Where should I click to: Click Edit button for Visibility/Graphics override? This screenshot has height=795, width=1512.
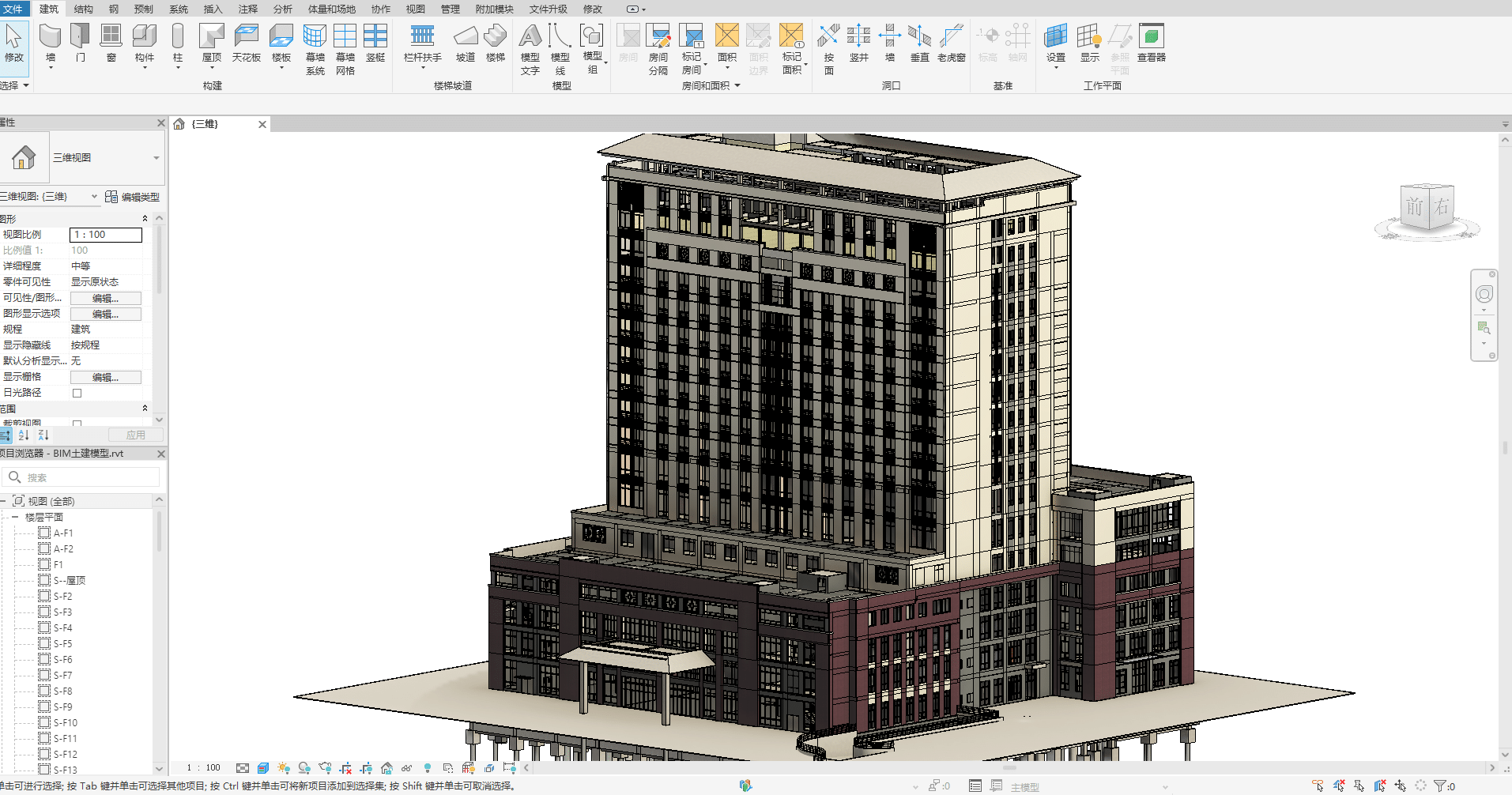pyautogui.click(x=105, y=298)
